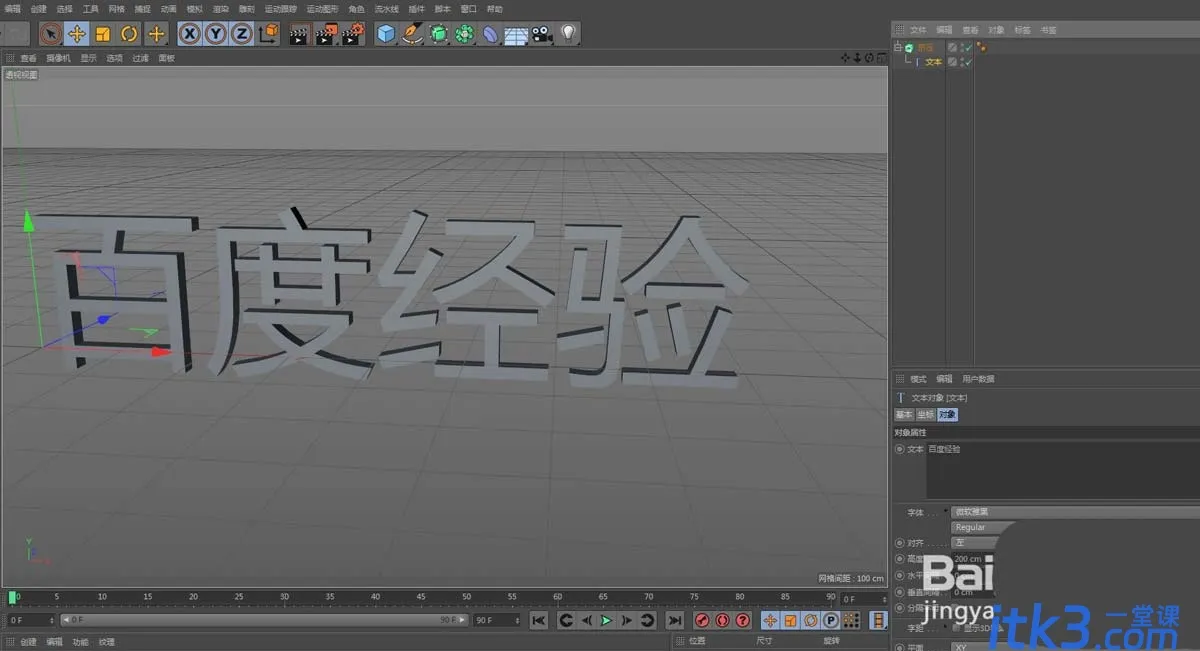1200x651 pixels.
Task: Open the 渲染 main menu
Action: click(x=221, y=8)
